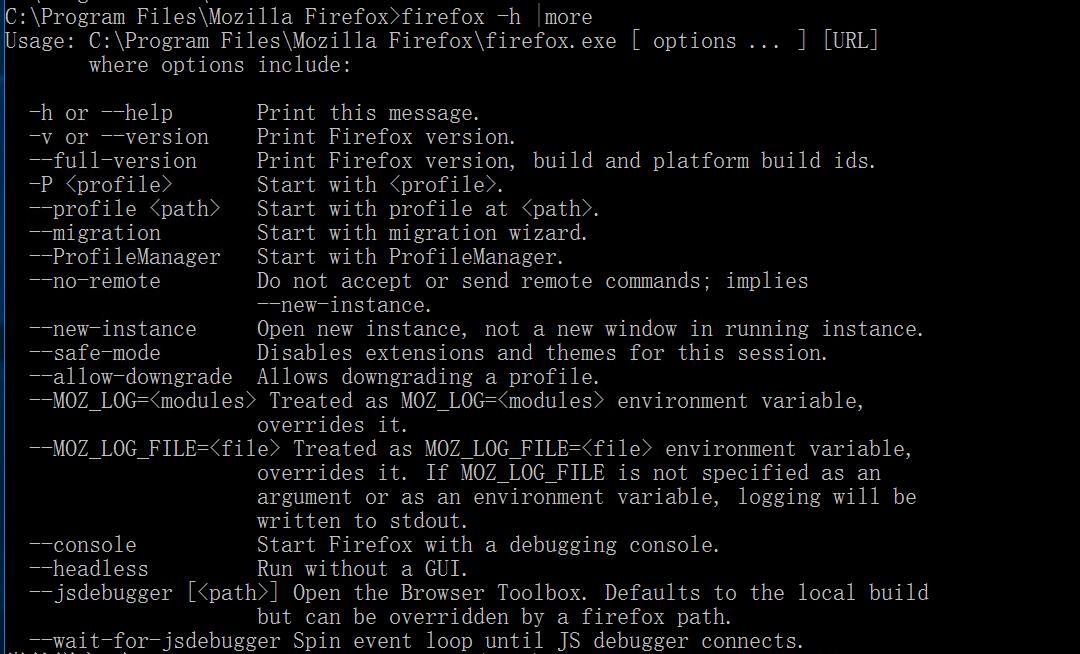Click 'Disables extensions and themes' description

(437, 353)
